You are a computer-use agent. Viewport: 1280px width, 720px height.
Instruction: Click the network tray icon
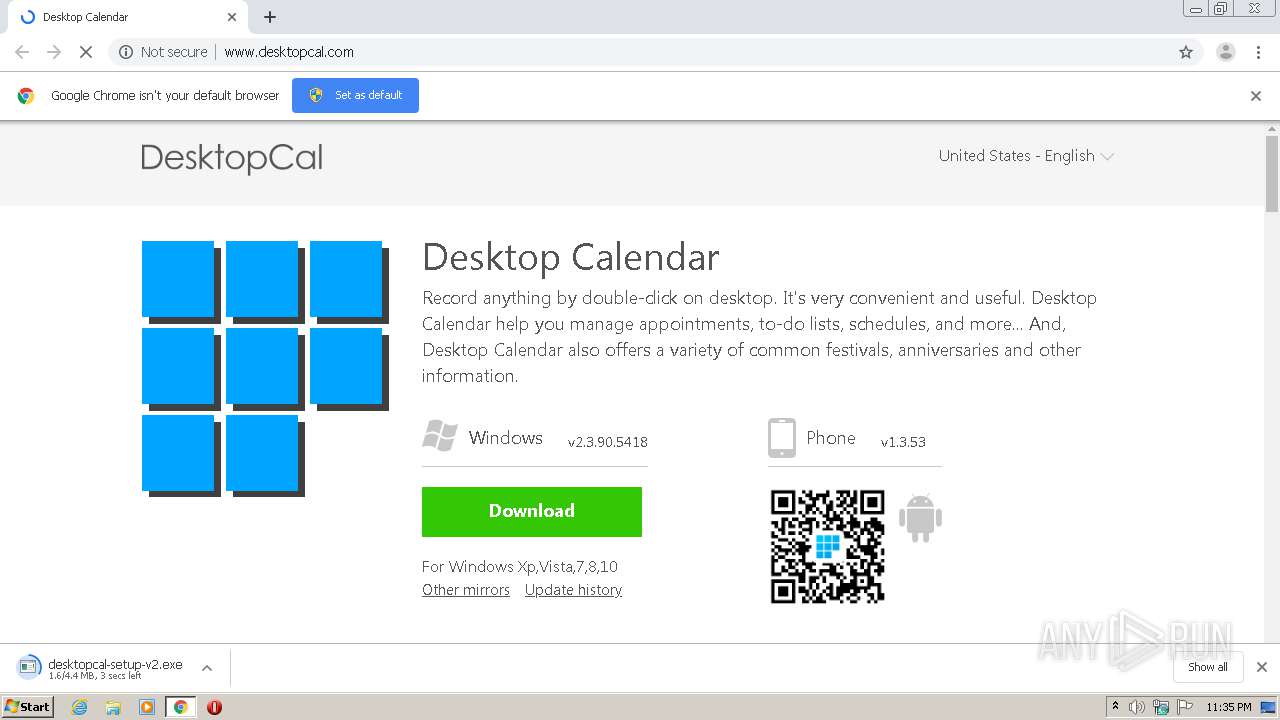click(1161, 707)
